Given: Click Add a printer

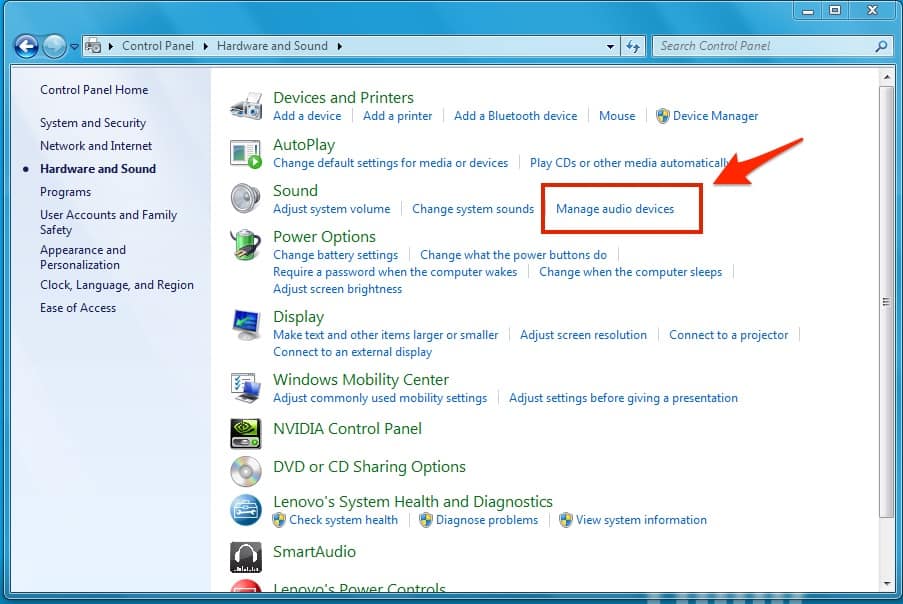Looking at the screenshot, I should 397,116.
